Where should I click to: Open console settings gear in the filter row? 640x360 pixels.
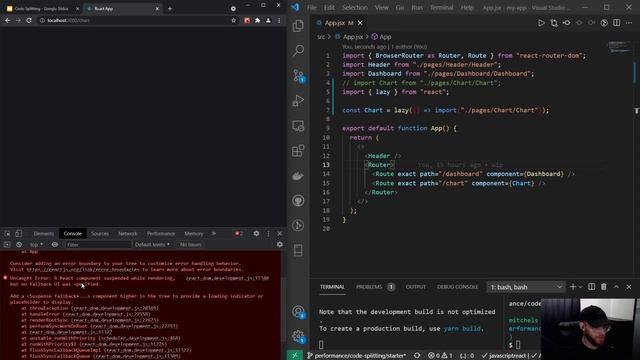[x=280, y=244]
